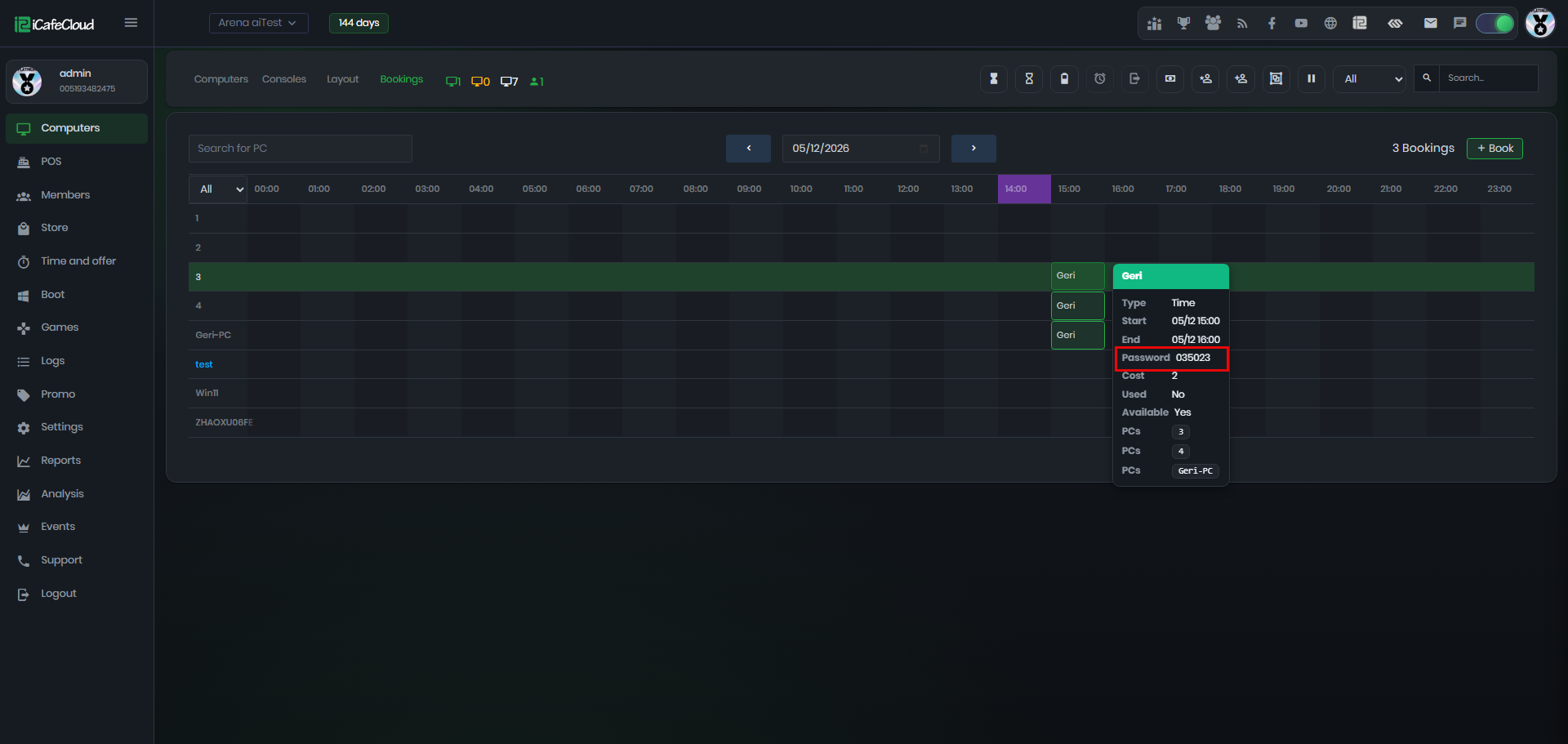The image size is (1568, 744).
Task: Open the All dropdown in the timeline header
Action: (218, 189)
